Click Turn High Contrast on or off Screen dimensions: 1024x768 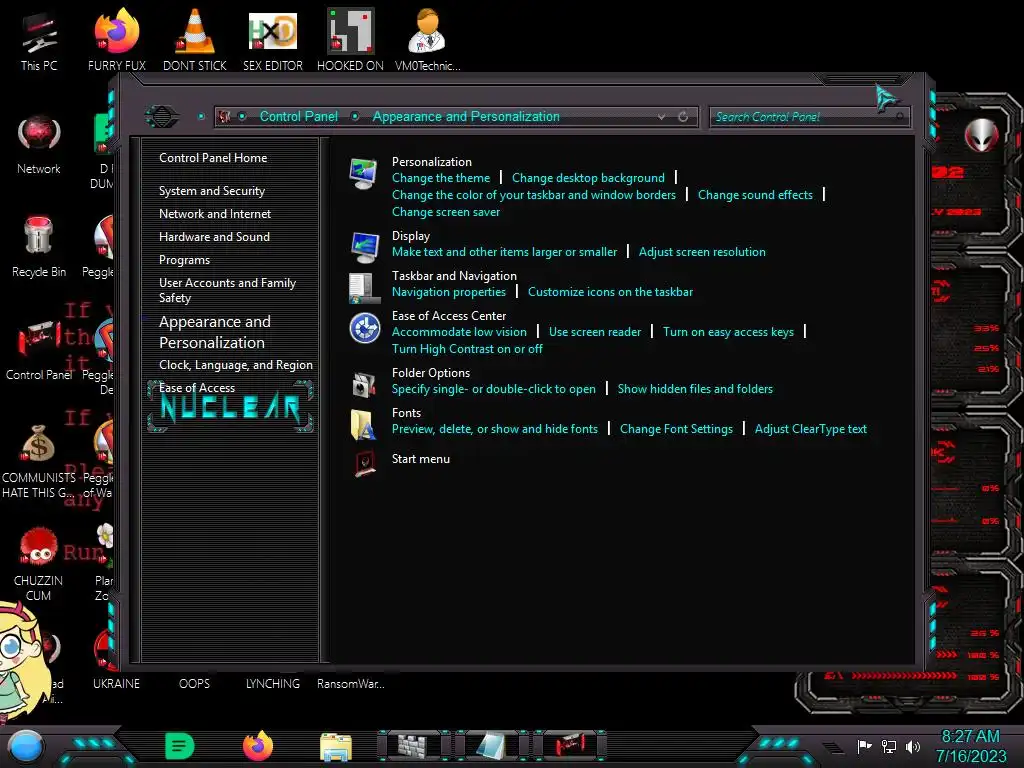click(467, 348)
